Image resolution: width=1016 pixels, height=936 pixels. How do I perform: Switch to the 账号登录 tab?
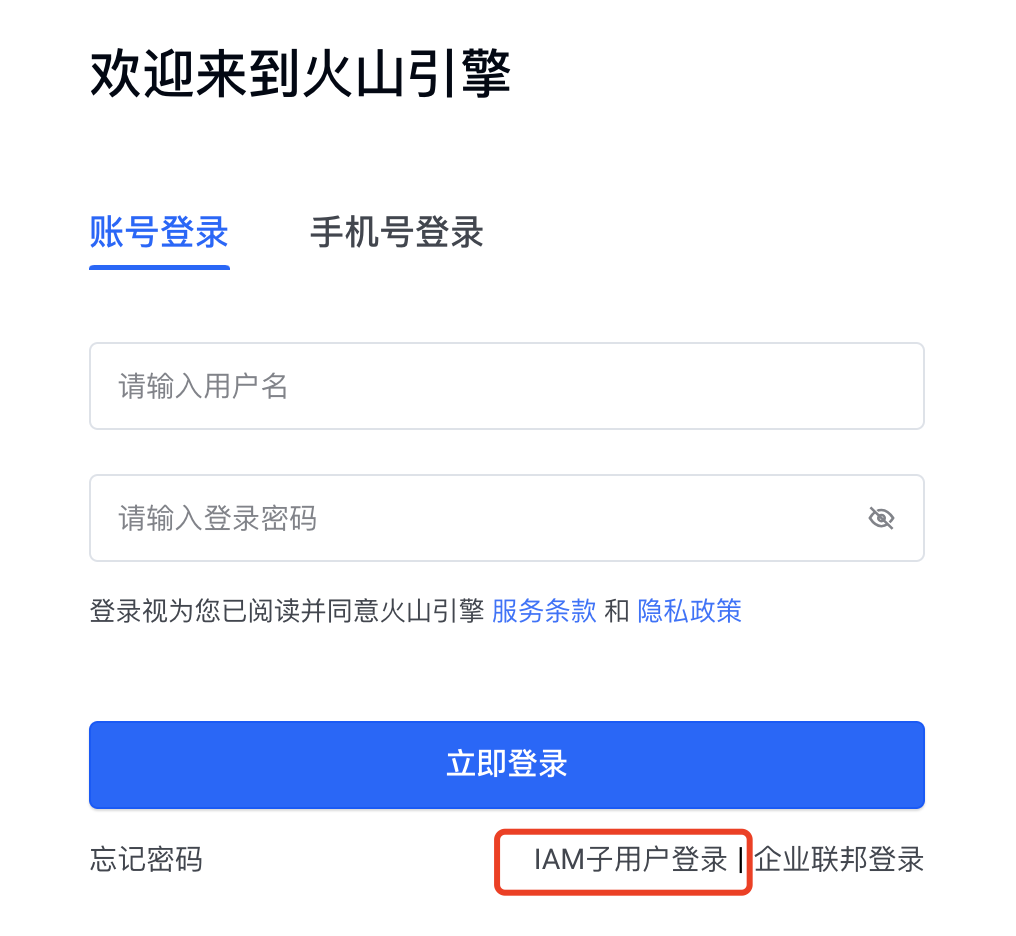pyautogui.click(x=159, y=233)
